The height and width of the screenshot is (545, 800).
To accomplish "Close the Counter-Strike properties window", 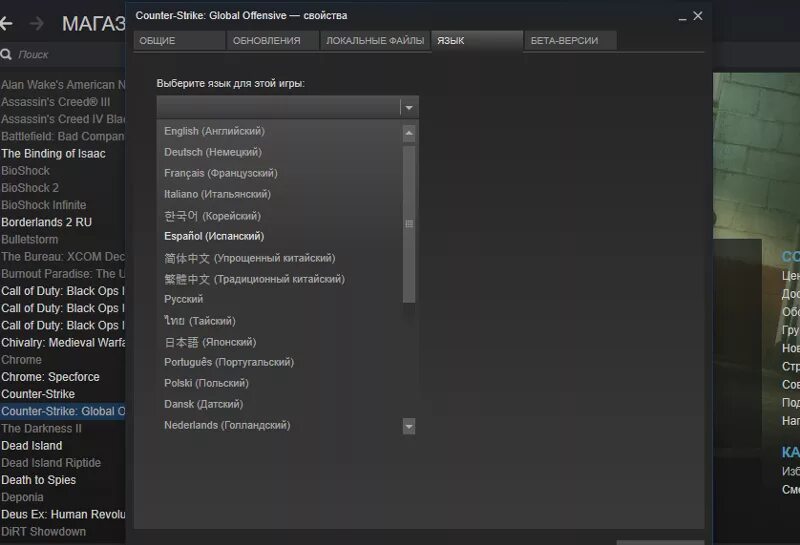I will (698, 16).
